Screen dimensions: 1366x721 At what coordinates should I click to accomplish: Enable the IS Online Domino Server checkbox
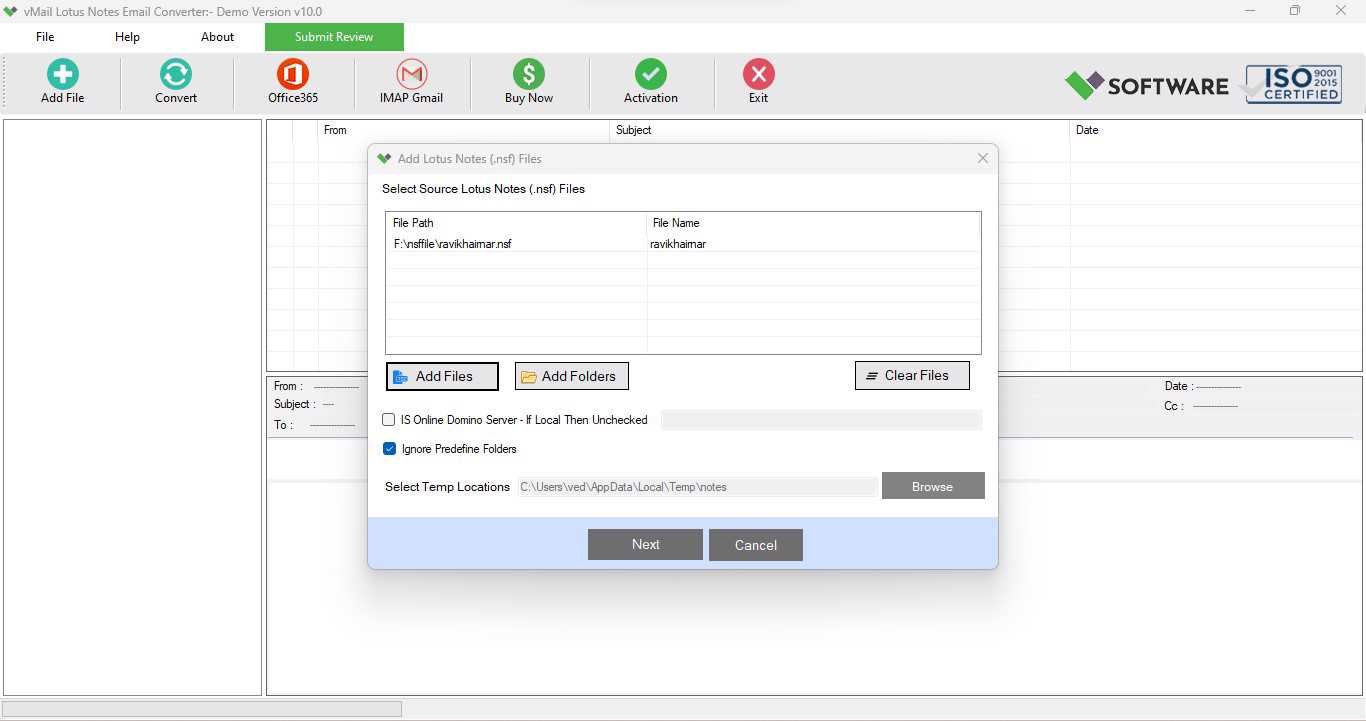389,420
